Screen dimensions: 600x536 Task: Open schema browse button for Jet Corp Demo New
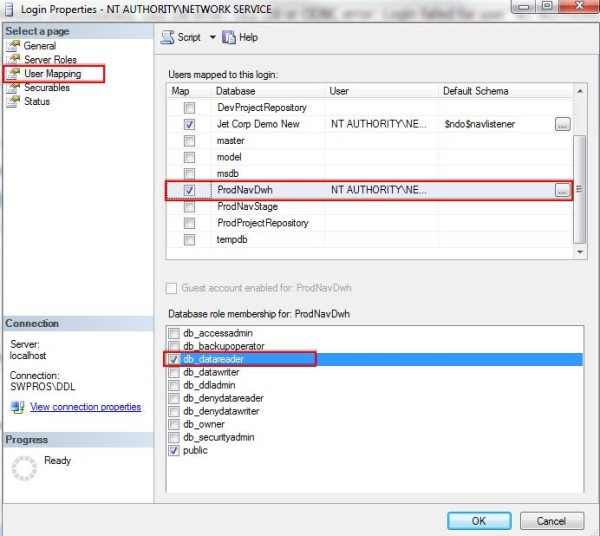[x=562, y=124]
